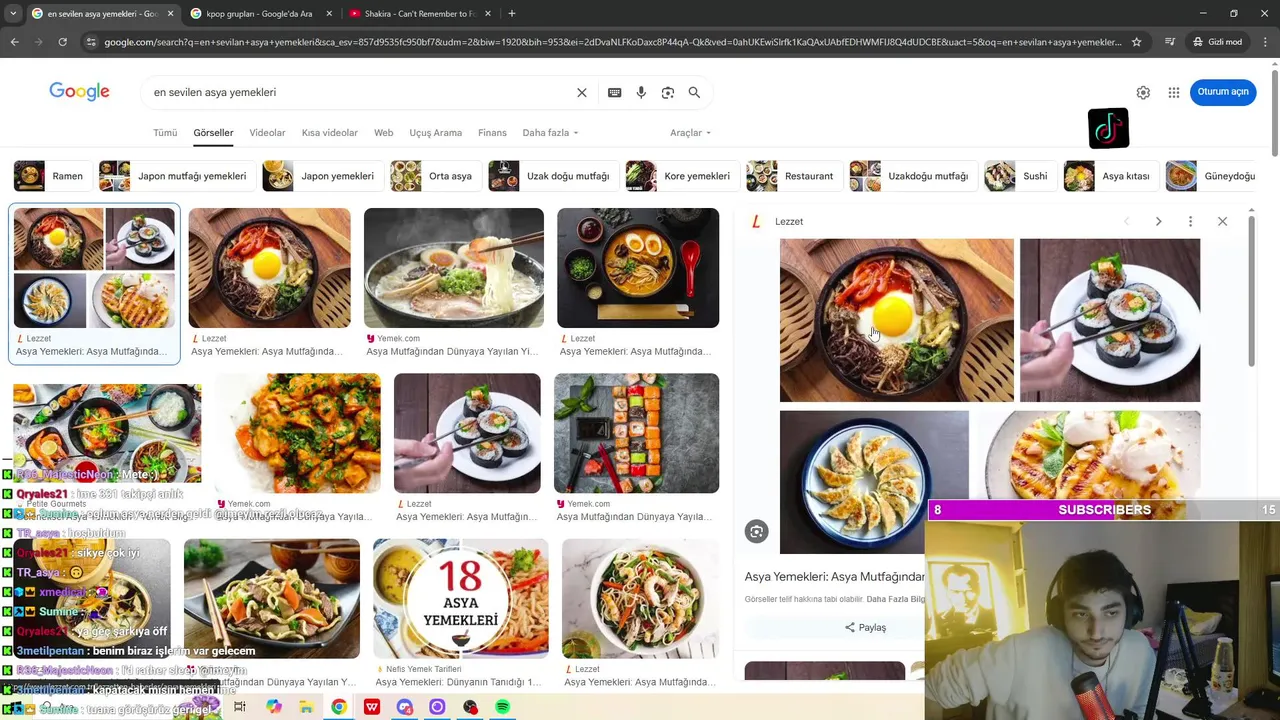Focus the Google search input field

360,92
